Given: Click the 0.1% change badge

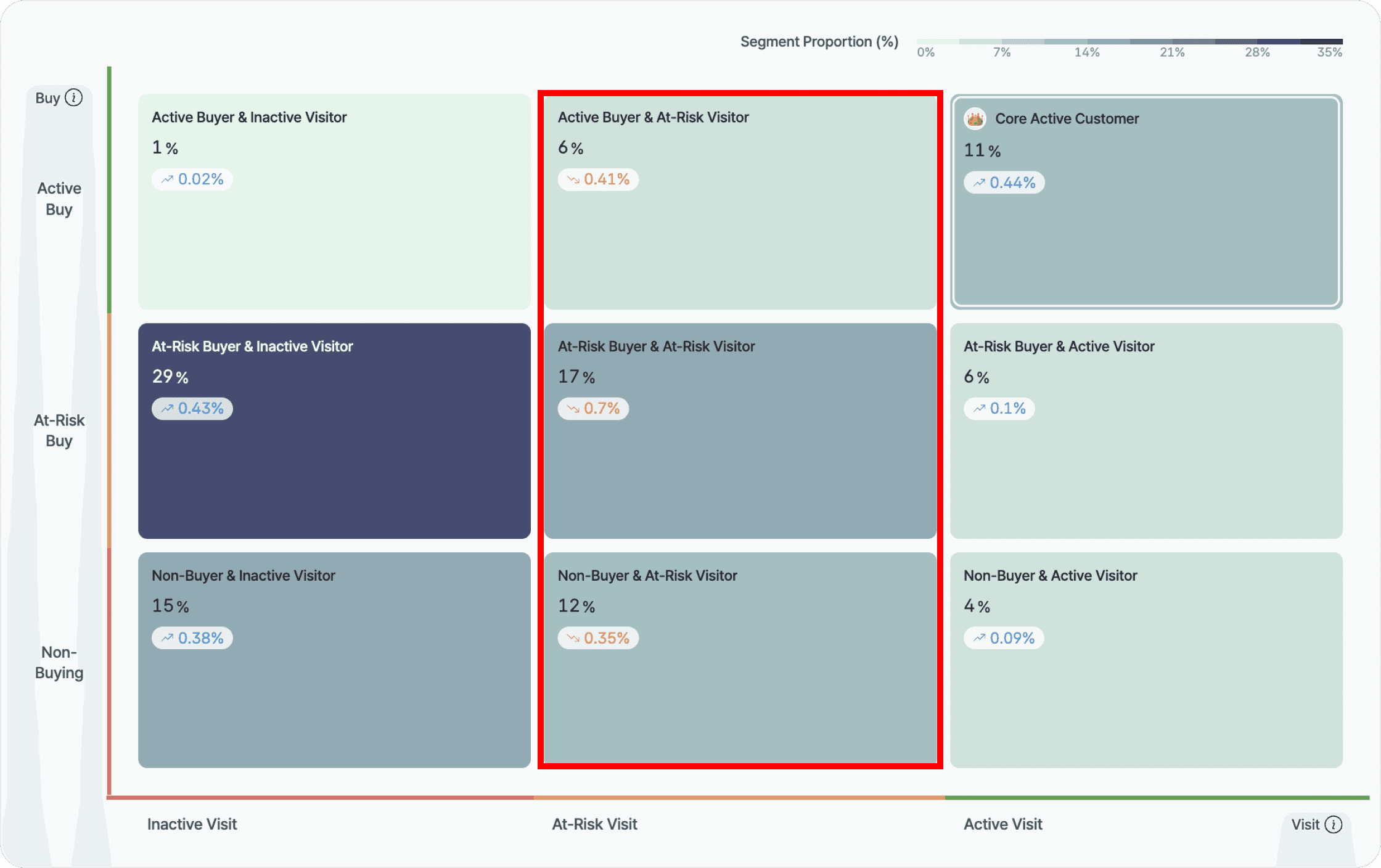Looking at the screenshot, I should tap(999, 409).
